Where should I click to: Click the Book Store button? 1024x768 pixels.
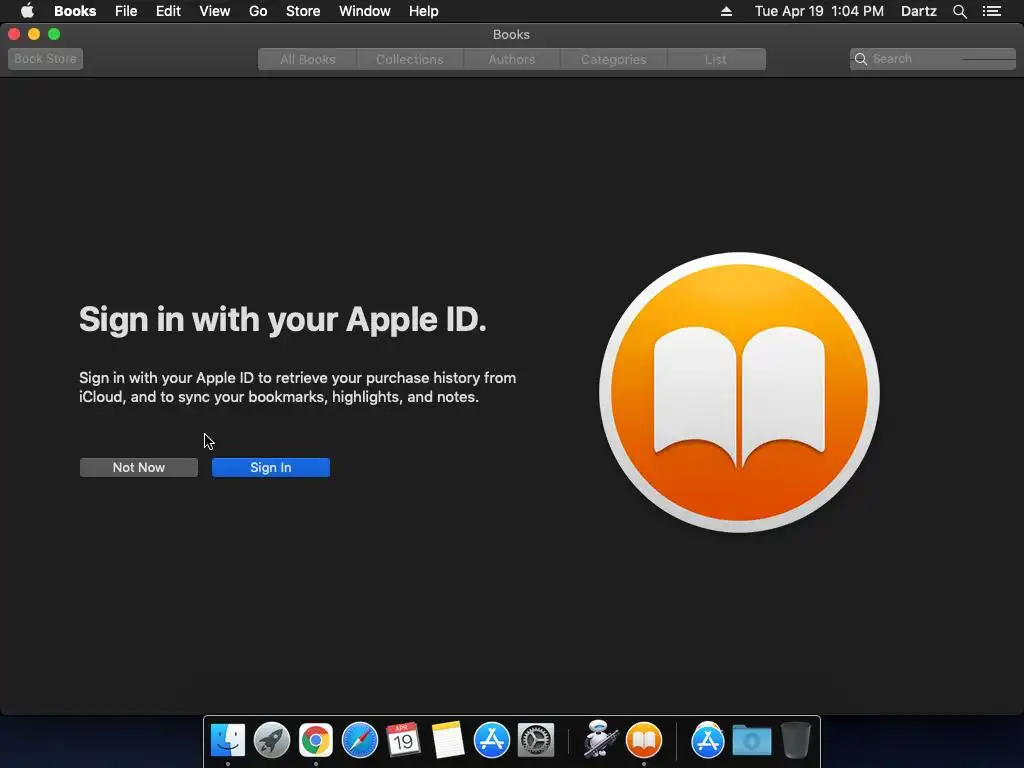[x=45, y=59]
